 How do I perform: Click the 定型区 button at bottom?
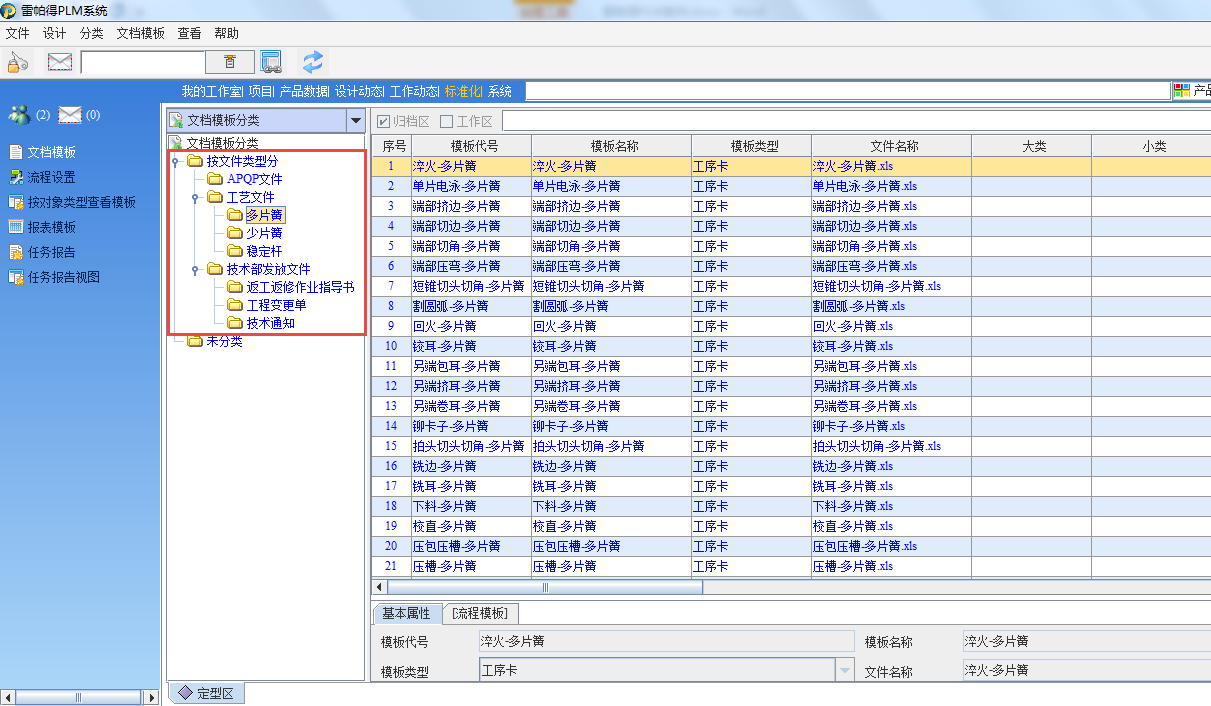(205, 693)
